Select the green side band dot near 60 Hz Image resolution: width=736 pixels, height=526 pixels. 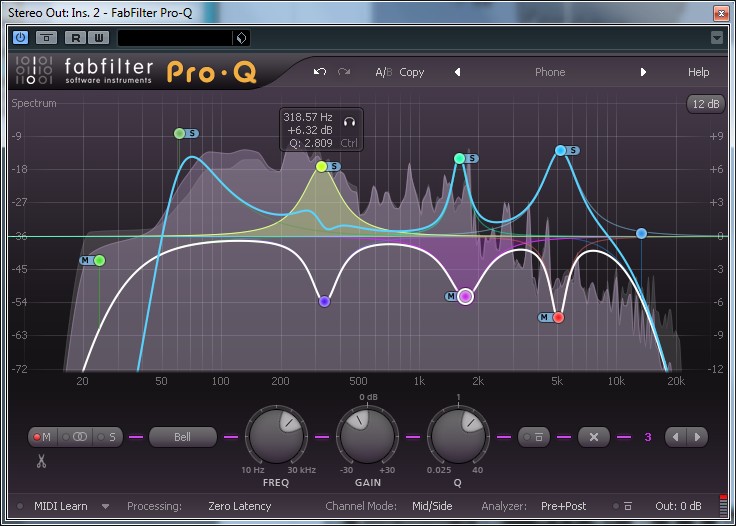179,133
